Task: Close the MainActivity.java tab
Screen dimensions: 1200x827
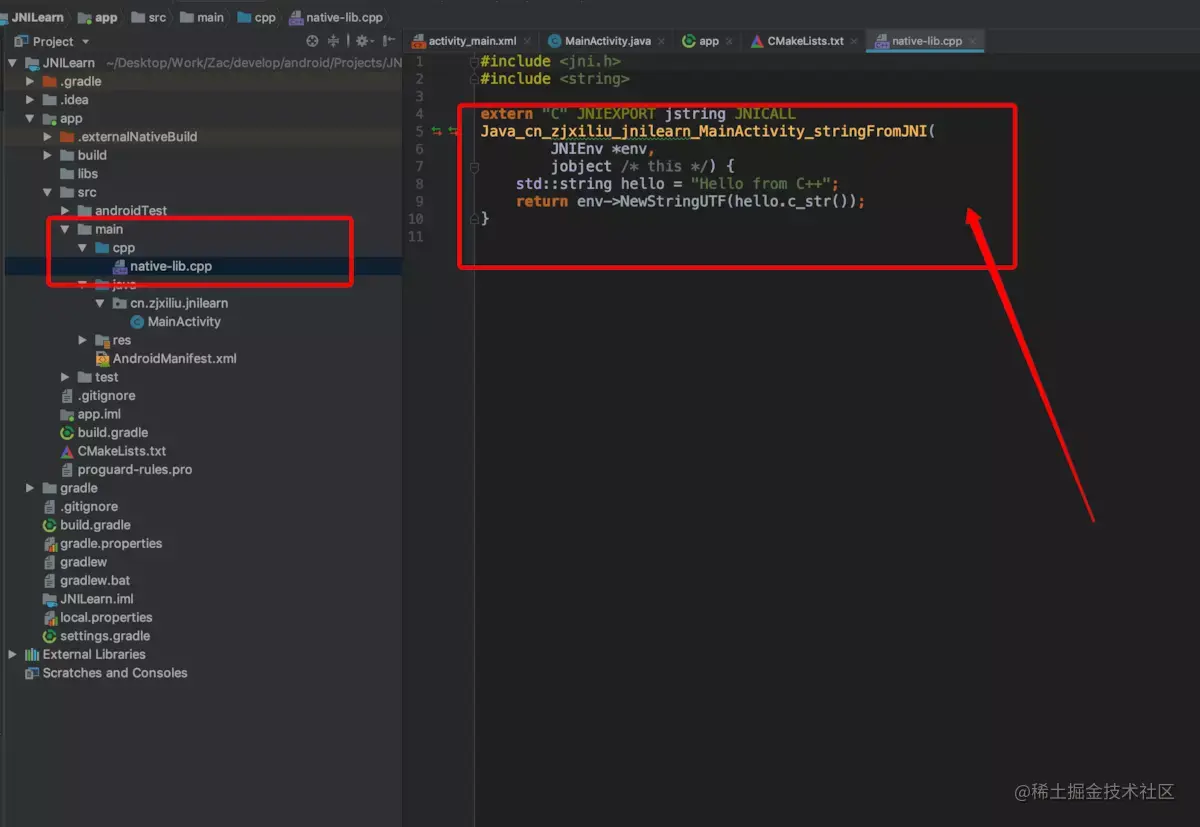Action: coord(663,41)
